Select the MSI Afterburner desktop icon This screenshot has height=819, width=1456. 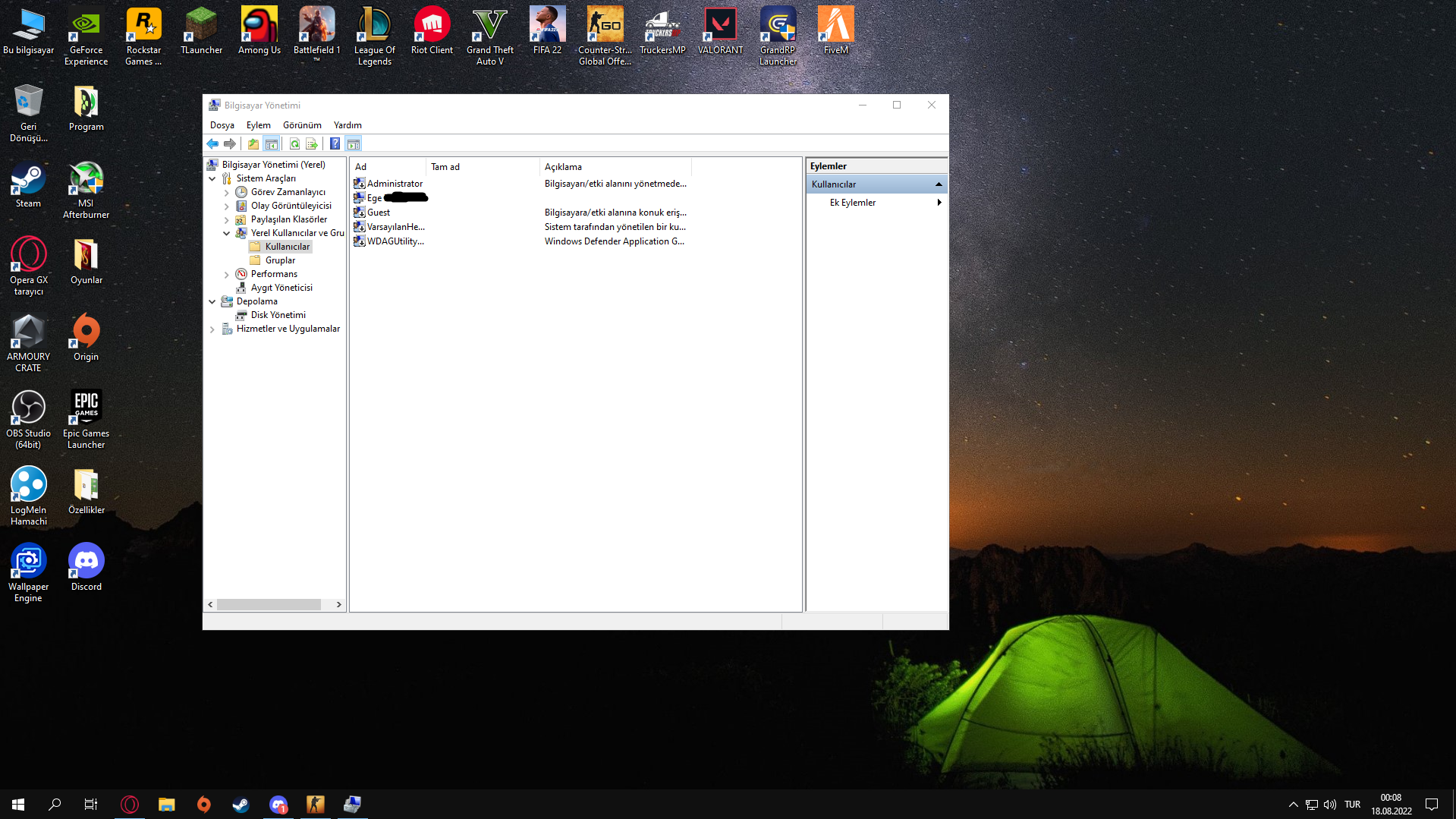click(86, 190)
